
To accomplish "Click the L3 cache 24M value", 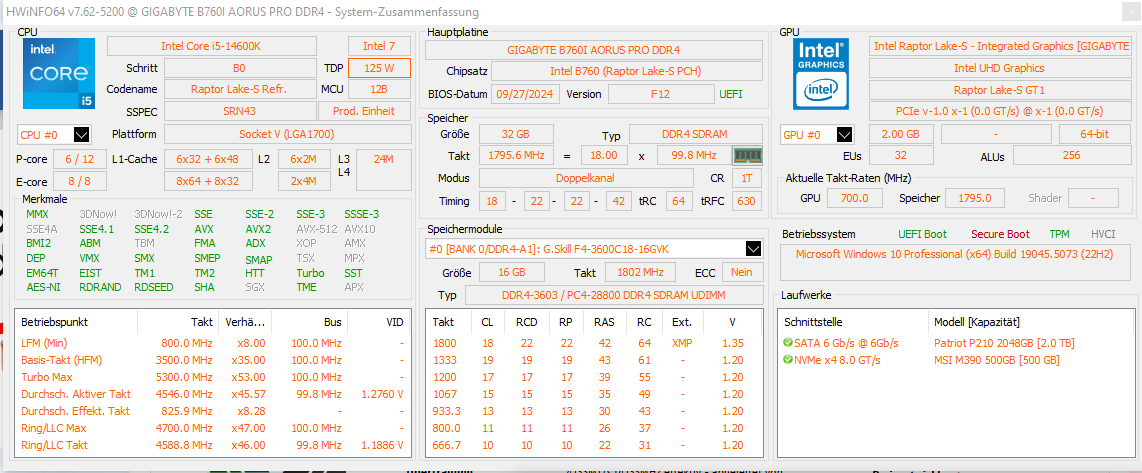I will point(383,170).
